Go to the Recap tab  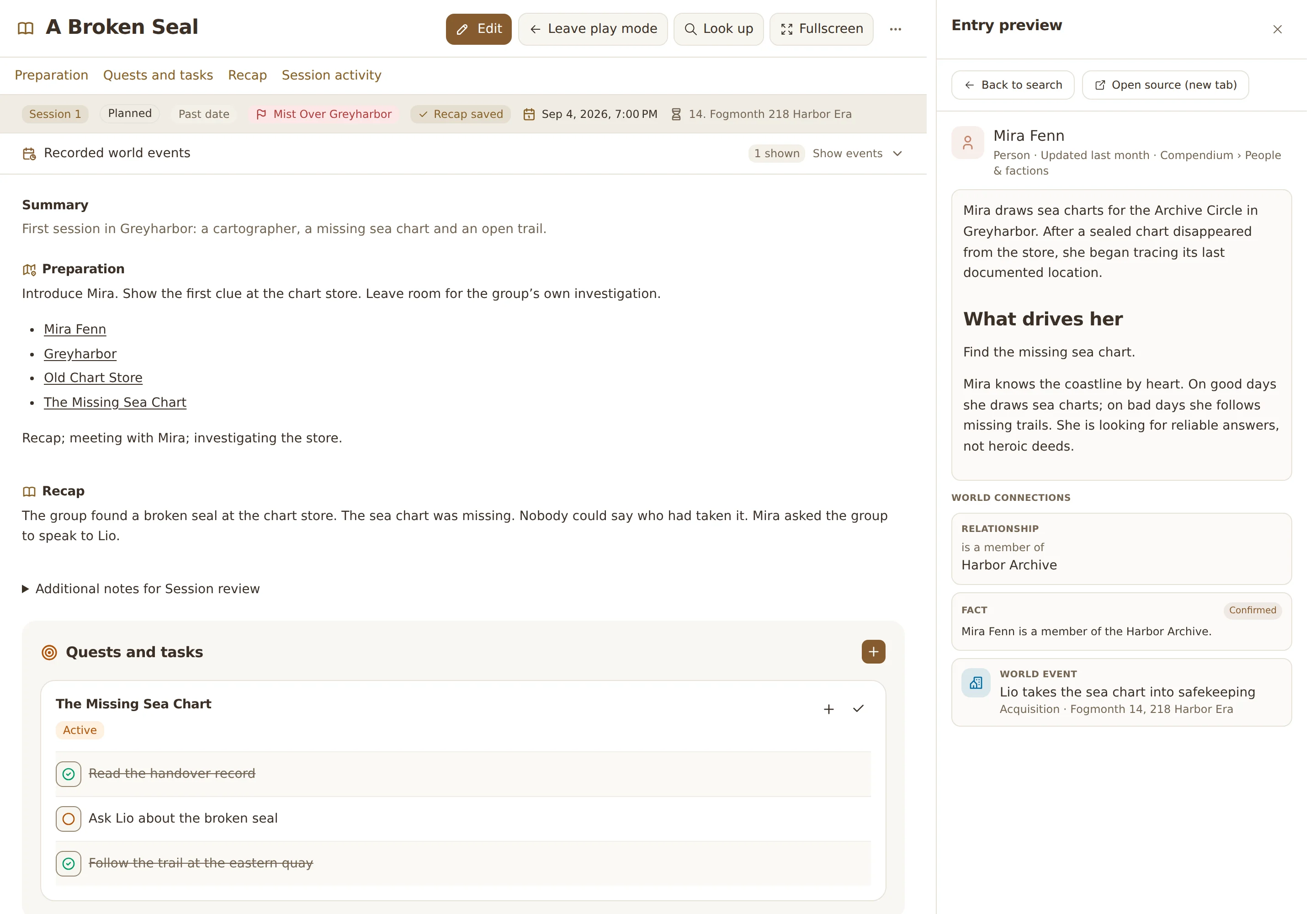point(247,75)
